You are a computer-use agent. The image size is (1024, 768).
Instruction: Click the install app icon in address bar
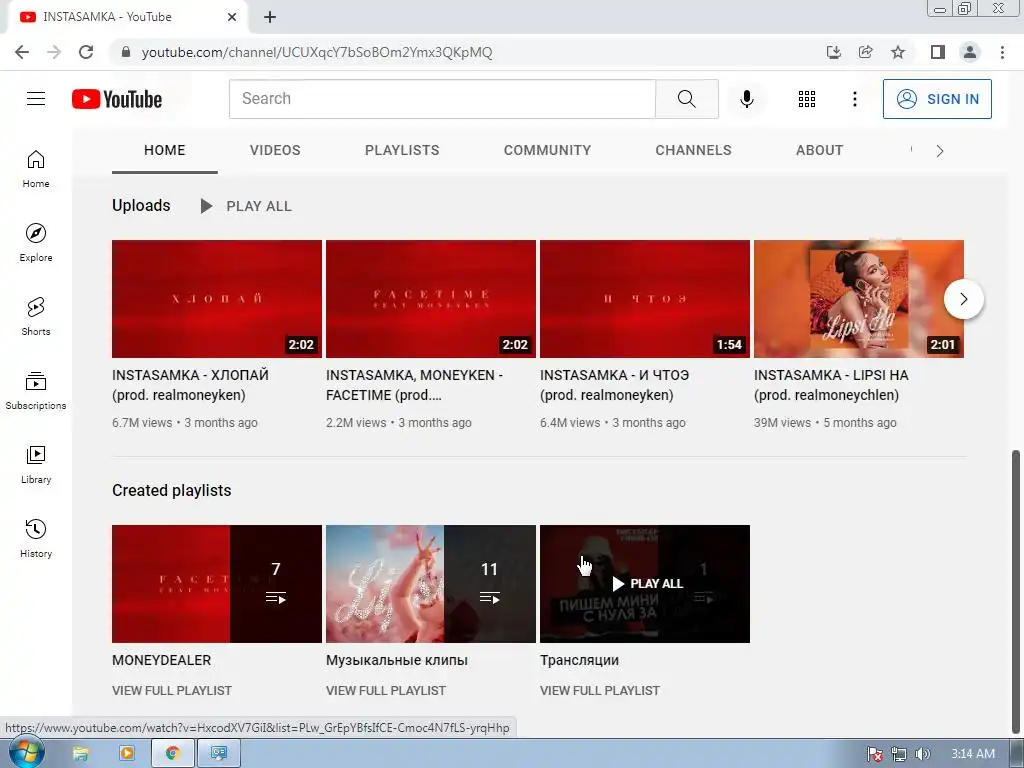tap(833, 52)
